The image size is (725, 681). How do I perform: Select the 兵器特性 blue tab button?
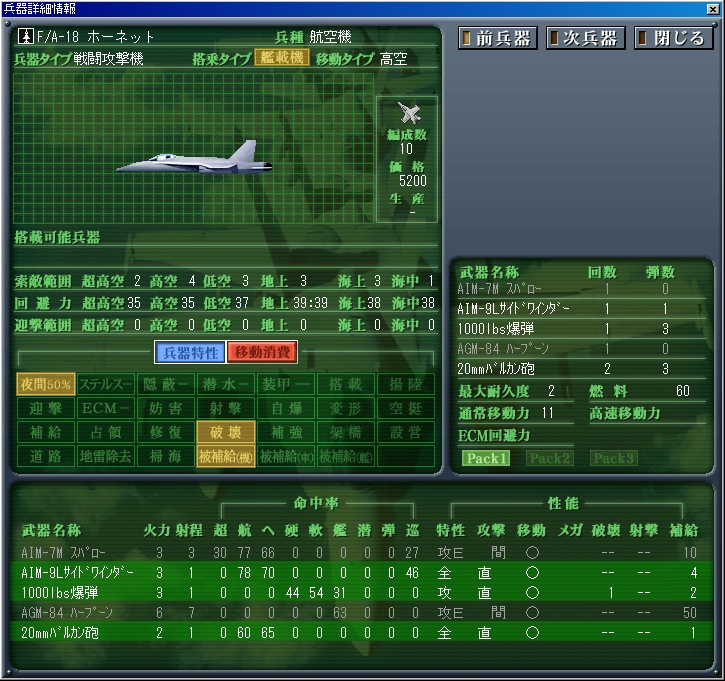pyautogui.click(x=190, y=353)
